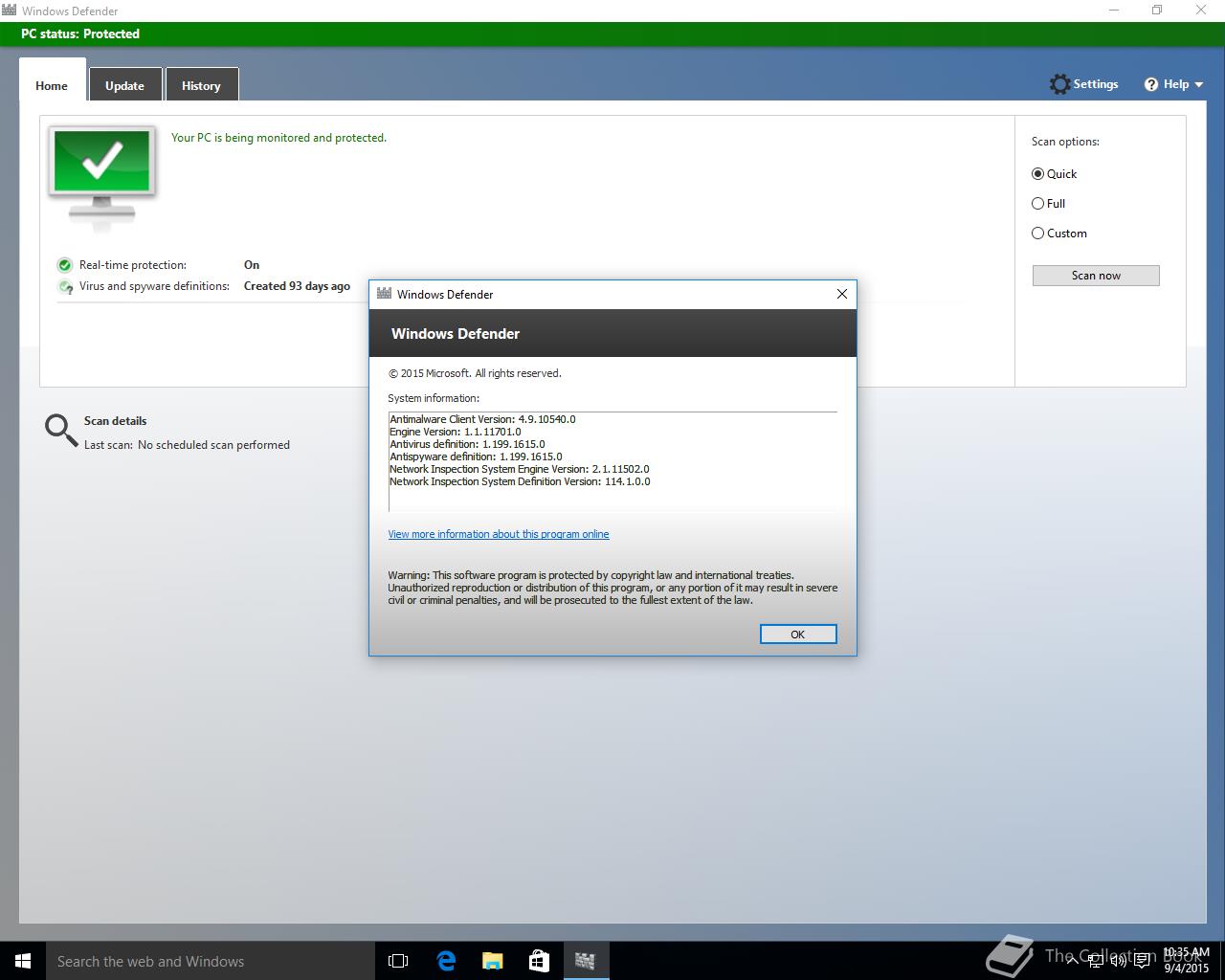Open the Windows Start menu
Screen dimensions: 1225x980
point(23,961)
